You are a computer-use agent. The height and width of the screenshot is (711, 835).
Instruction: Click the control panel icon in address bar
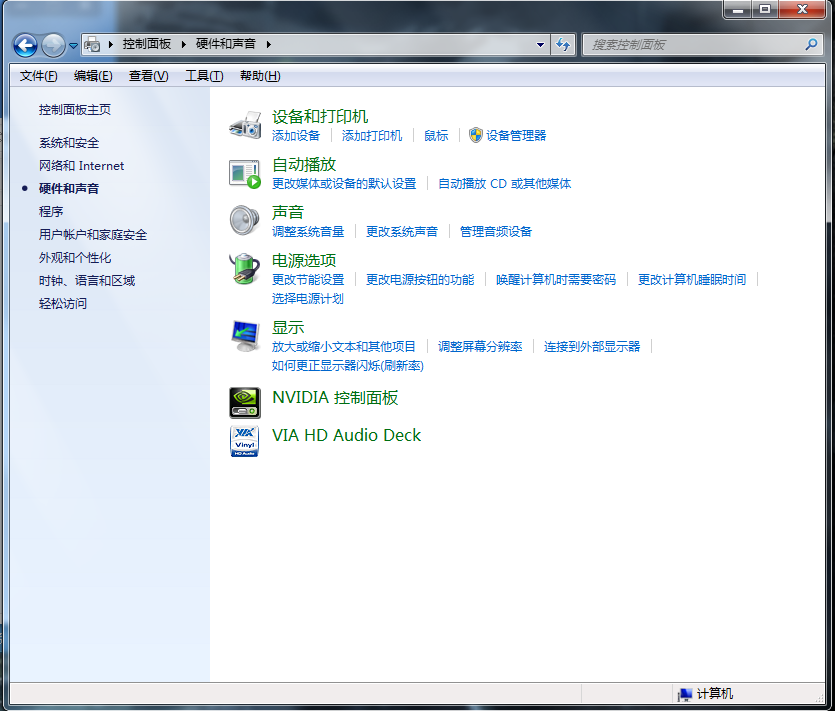click(92, 44)
